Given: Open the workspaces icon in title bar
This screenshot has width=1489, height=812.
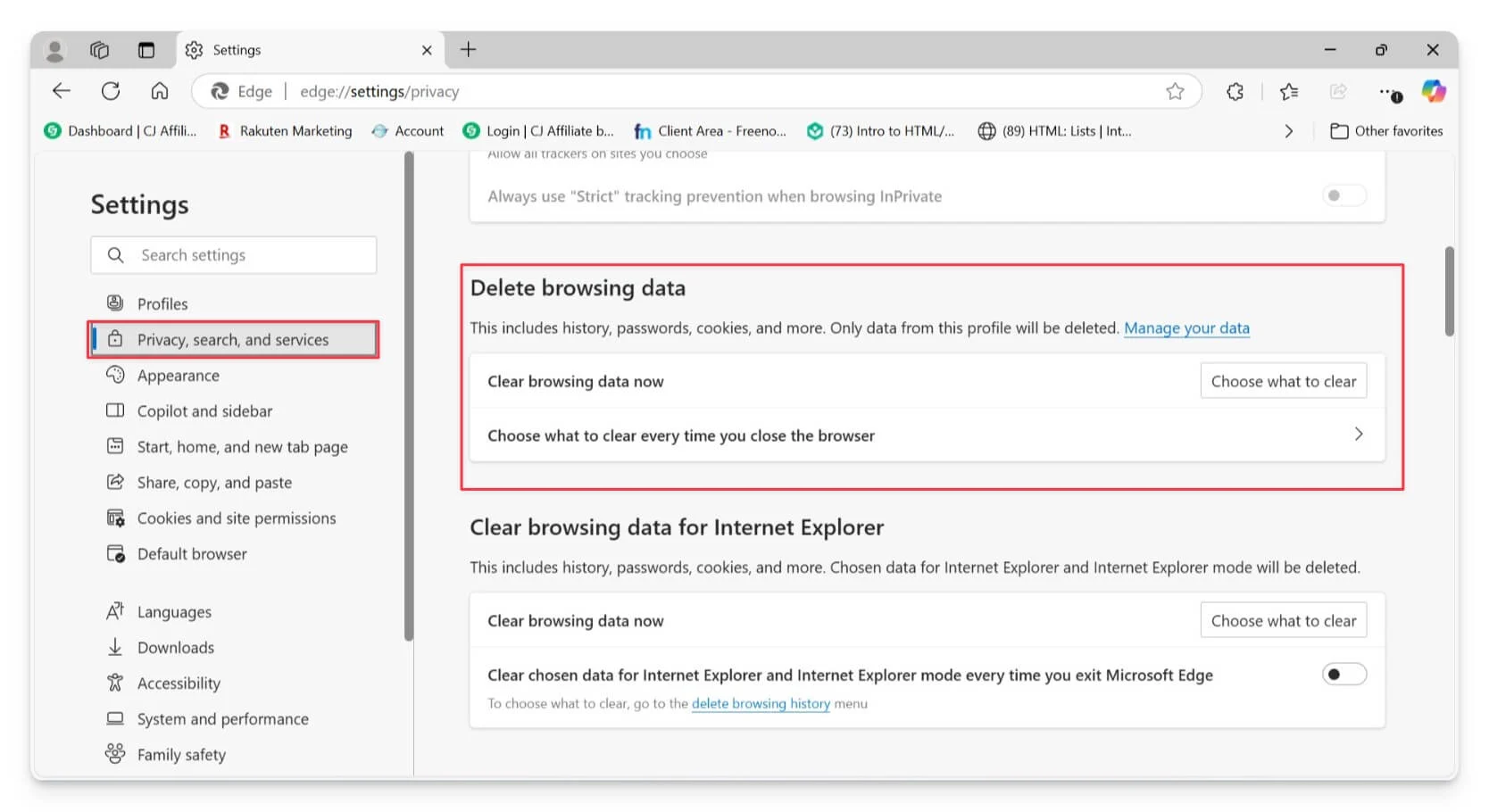Looking at the screenshot, I should (100, 51).
